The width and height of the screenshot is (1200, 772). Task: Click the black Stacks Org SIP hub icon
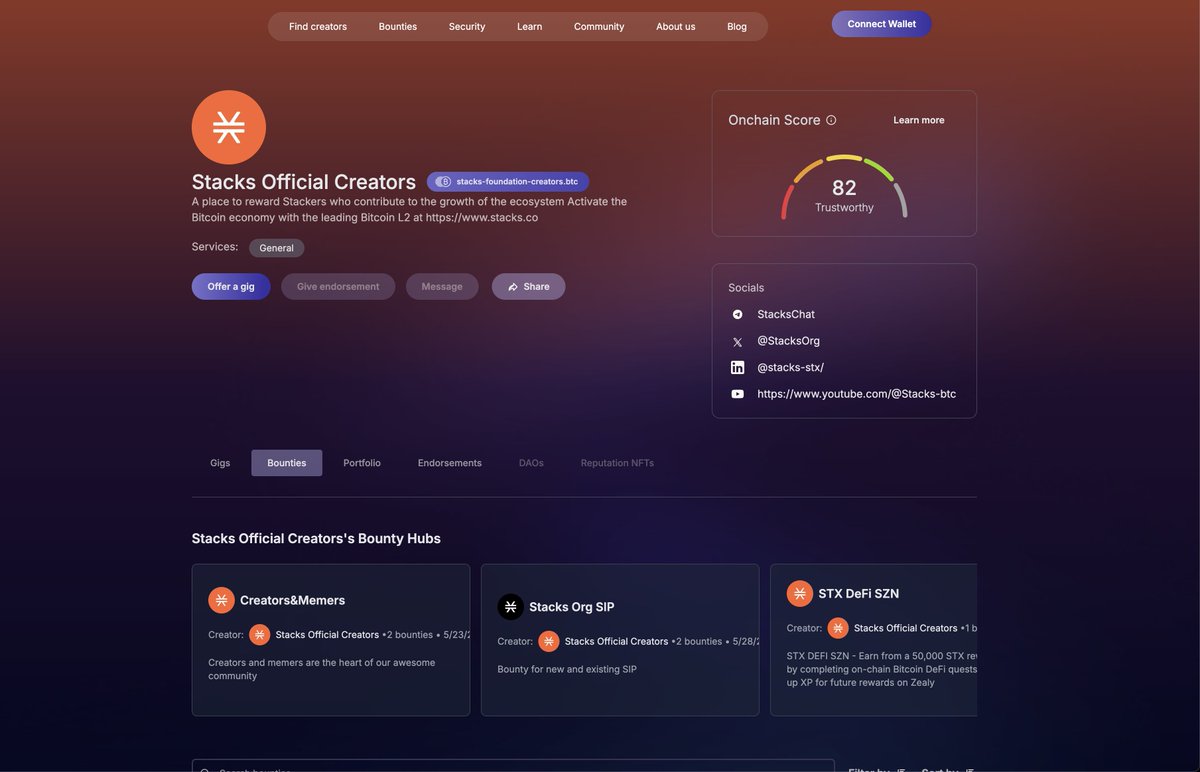click(x=511, y=607)
